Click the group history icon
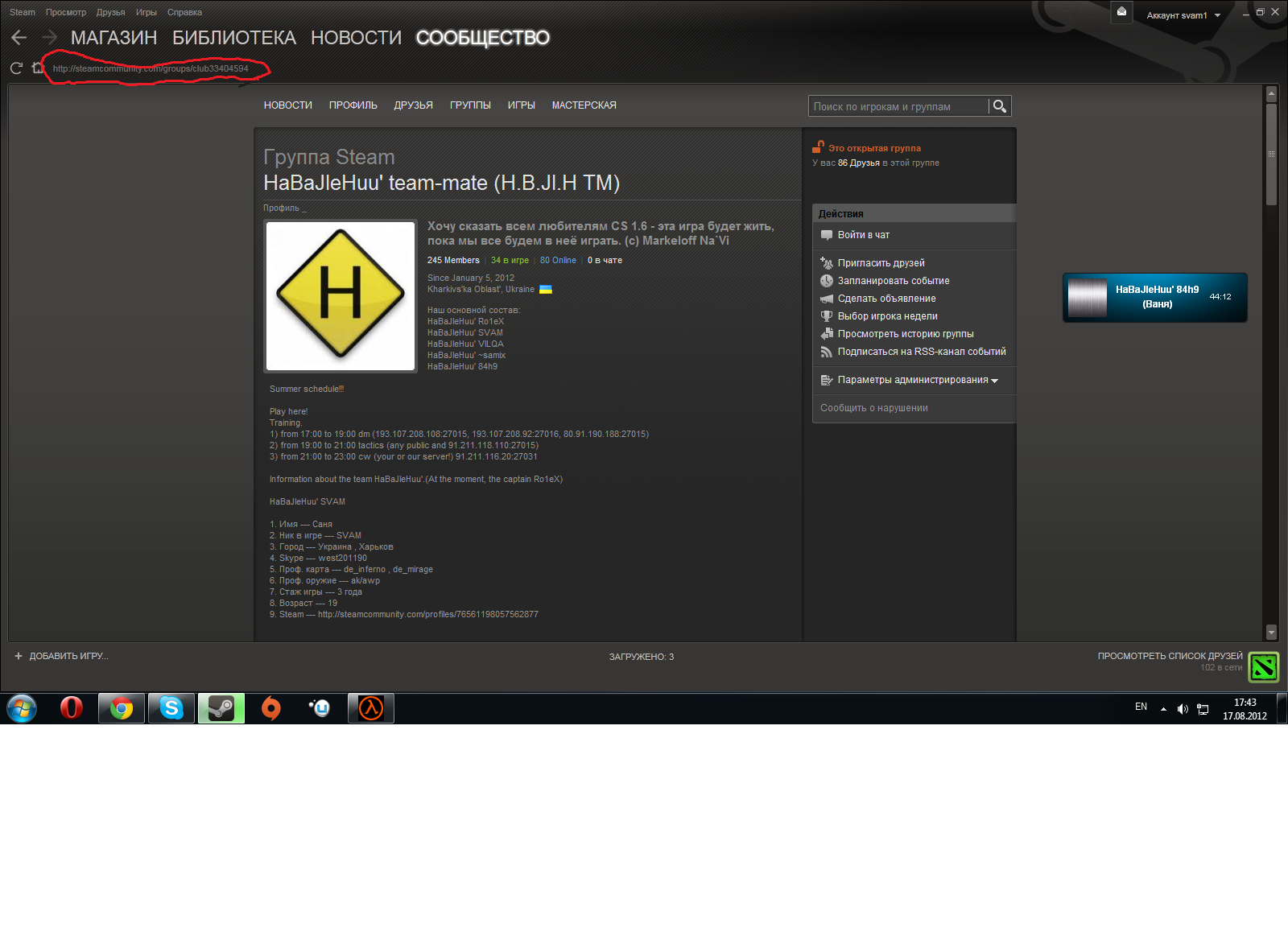This screenshot has width=1288, height=940. tap(827, 334)
